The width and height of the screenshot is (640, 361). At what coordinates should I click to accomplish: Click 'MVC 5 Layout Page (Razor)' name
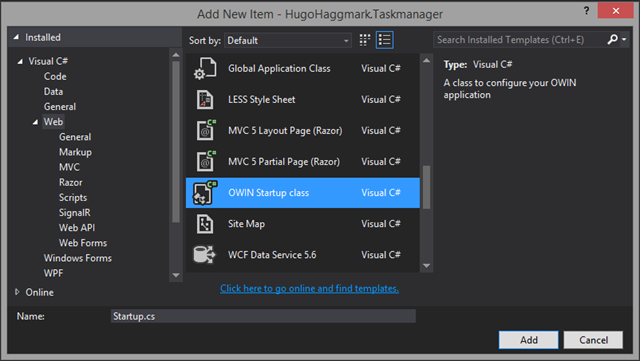click(x=285, y=131)
